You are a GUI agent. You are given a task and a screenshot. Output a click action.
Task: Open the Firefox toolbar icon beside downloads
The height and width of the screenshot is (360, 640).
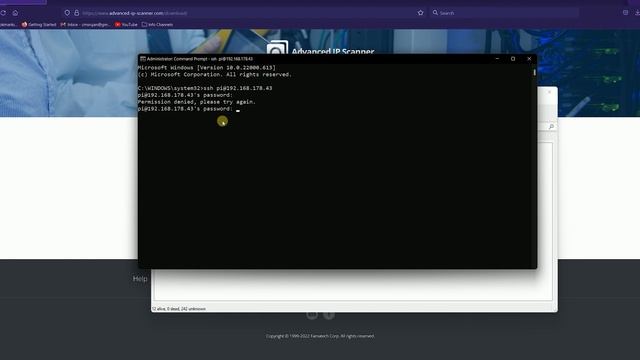pos(625,13)
